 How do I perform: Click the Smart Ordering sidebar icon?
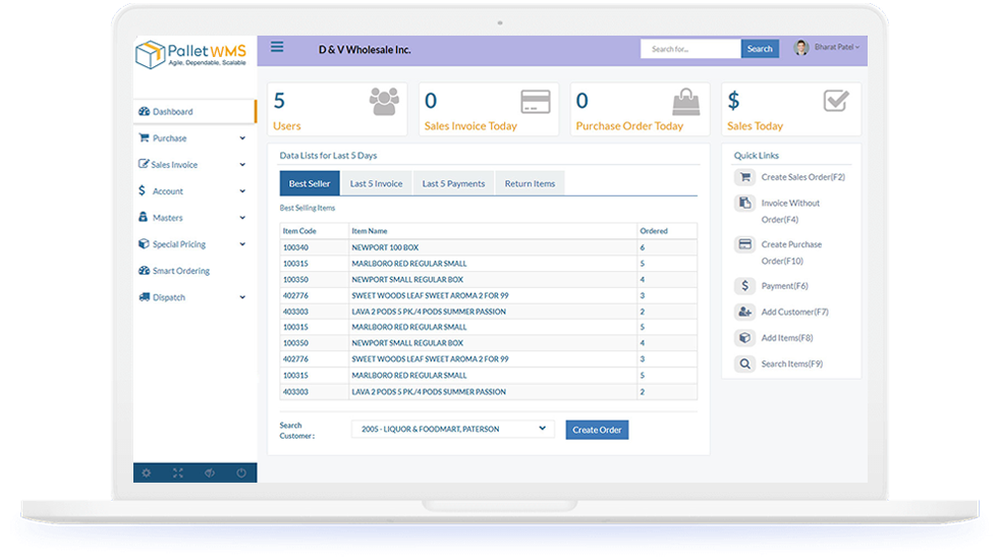point(144,270)
